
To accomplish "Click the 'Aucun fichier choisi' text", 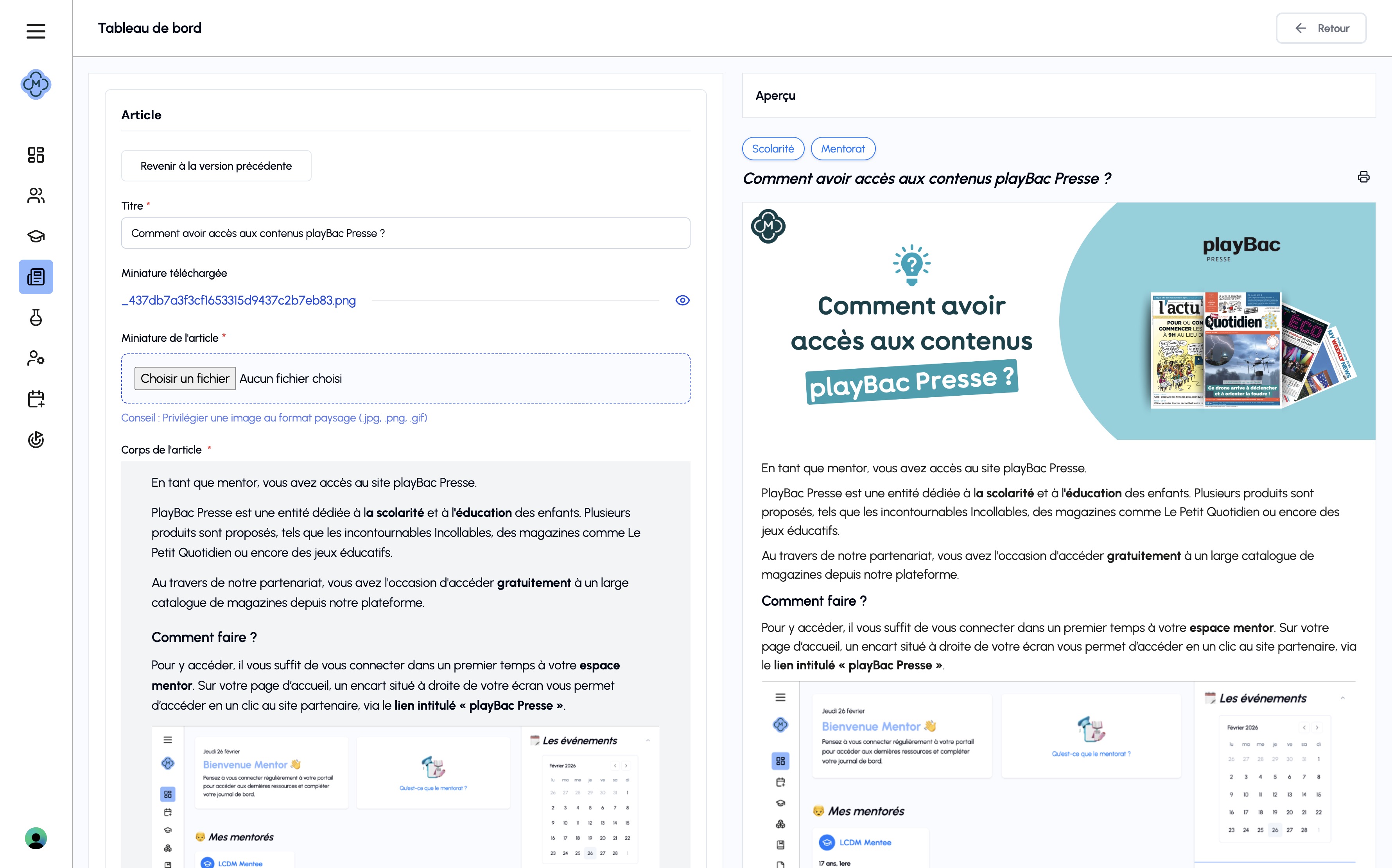I will click(291, 378).
